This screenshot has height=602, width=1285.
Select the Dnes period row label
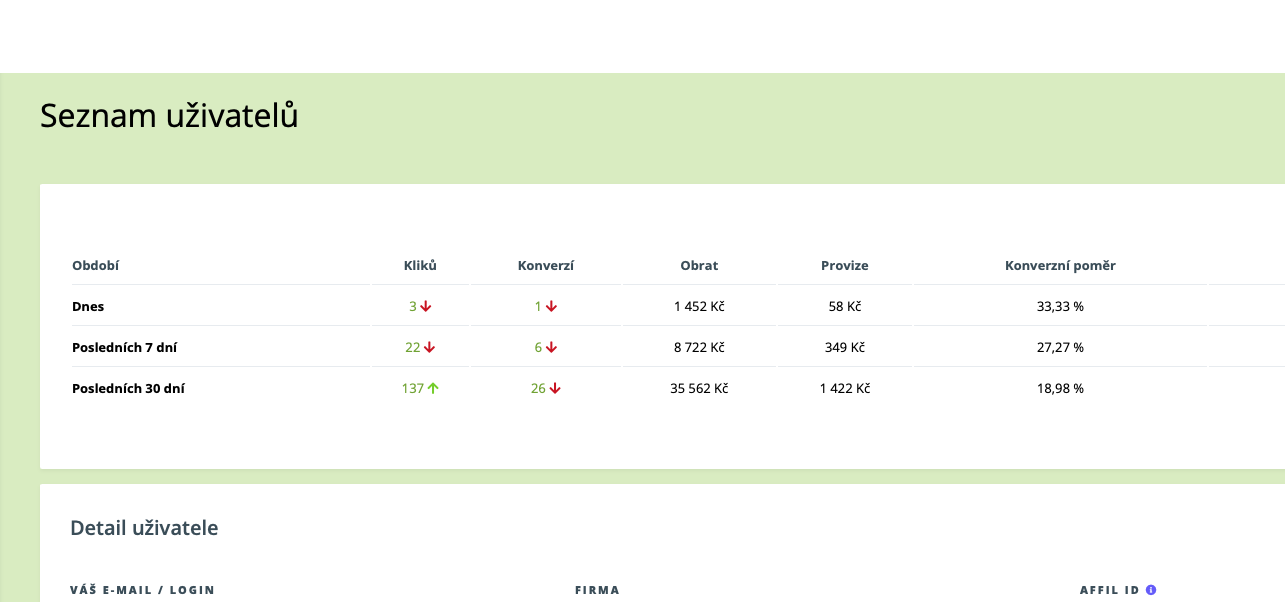(88, 306)
